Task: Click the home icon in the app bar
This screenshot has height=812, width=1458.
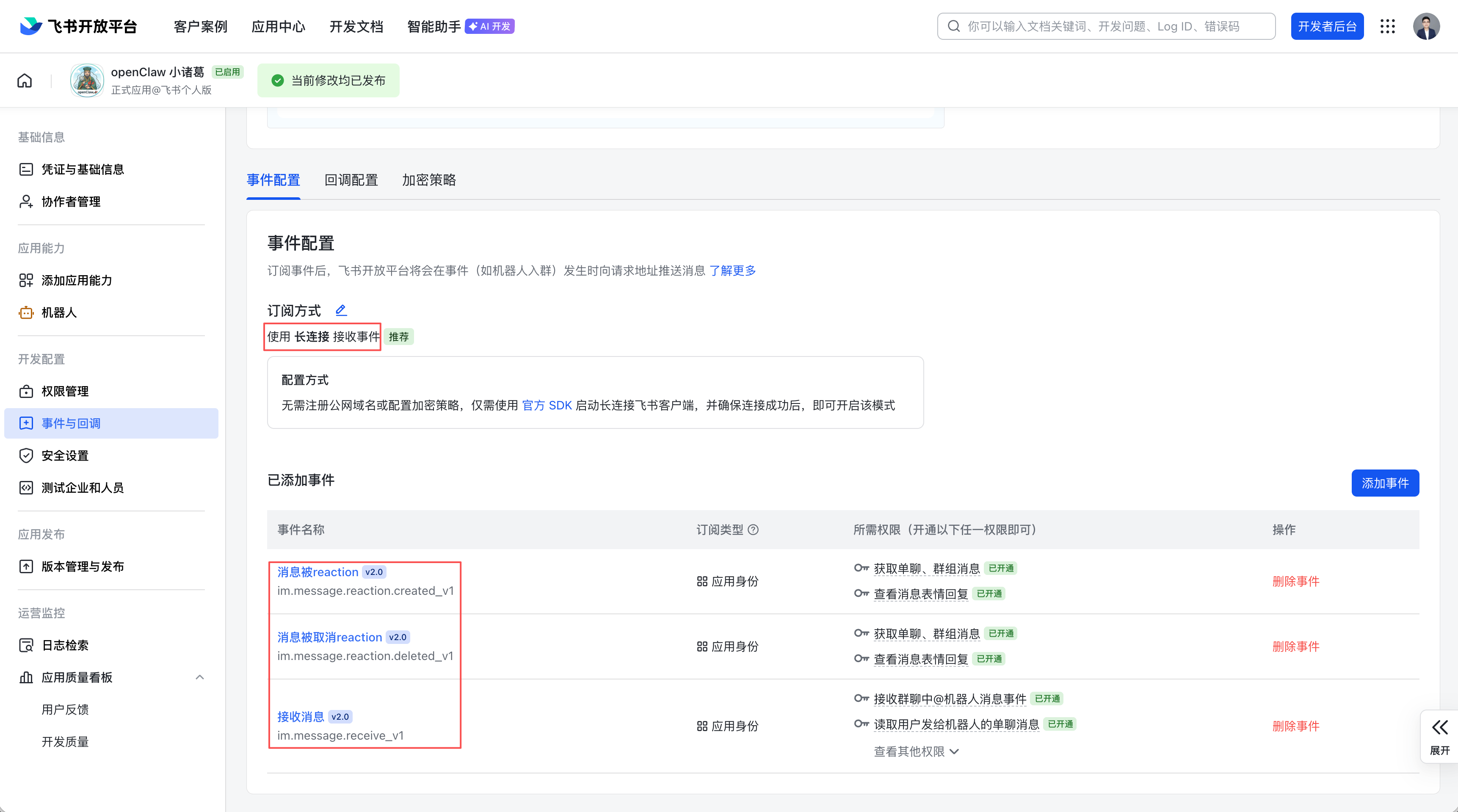Action: click(24, 80)
